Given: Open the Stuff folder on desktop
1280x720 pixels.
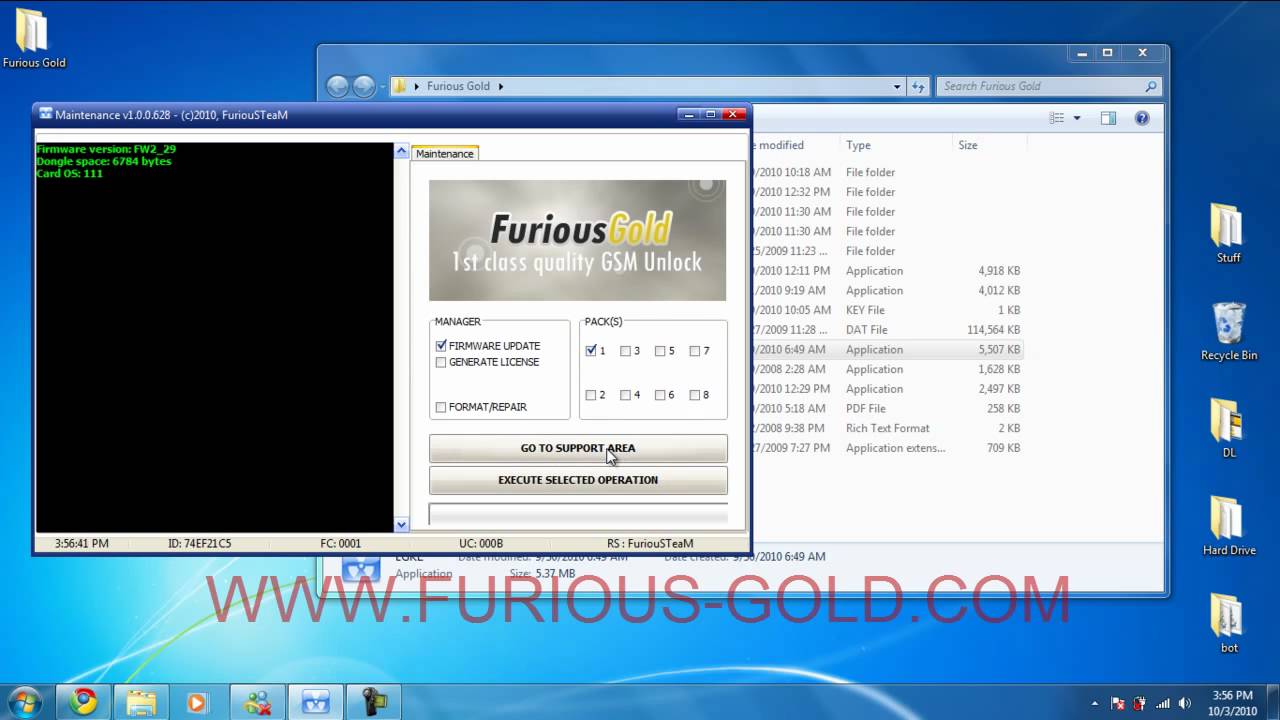Looking at the screenshot, I should click(1228, 234).
